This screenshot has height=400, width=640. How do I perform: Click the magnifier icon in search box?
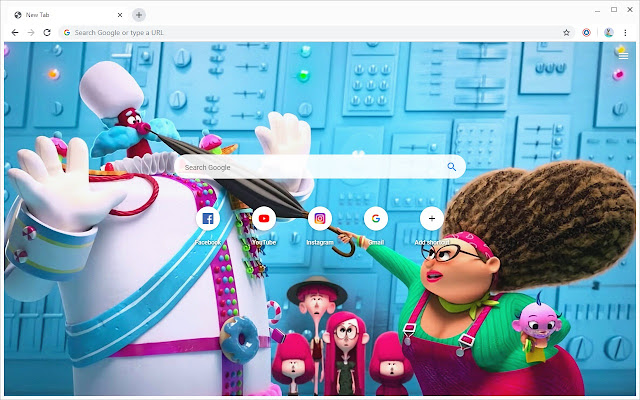(451, 167)
